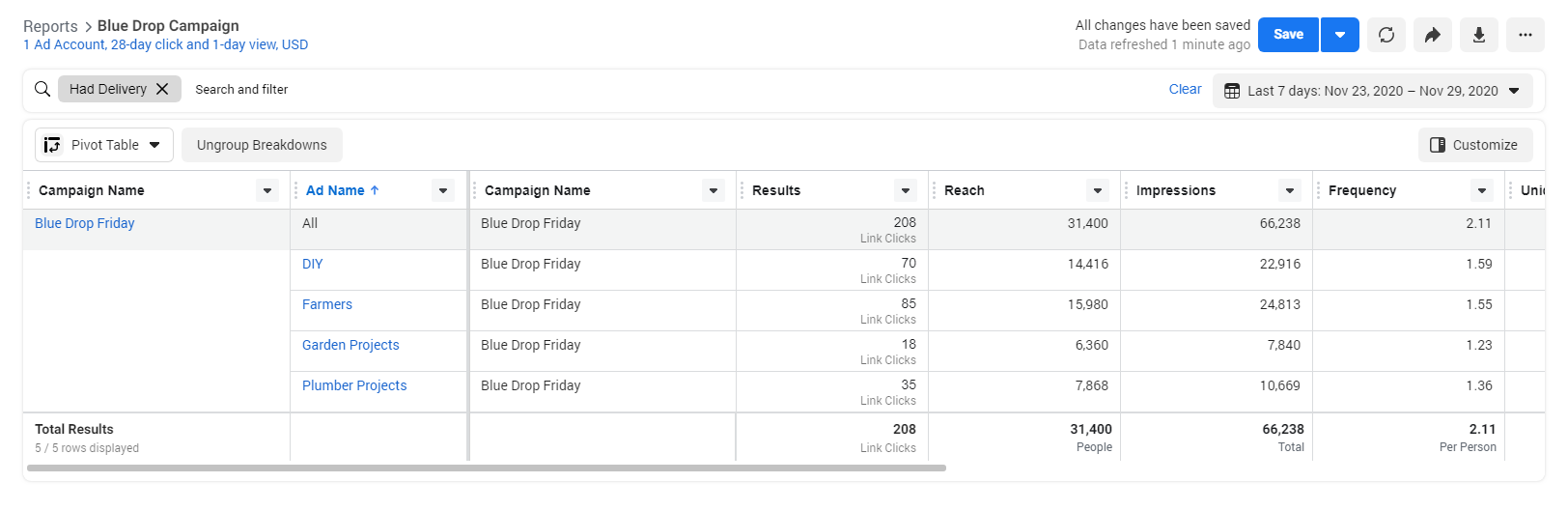This screenshot has width=1568, height=511.
Task: Open the Garden Projects ad link
Action: [x=350, y=345]
